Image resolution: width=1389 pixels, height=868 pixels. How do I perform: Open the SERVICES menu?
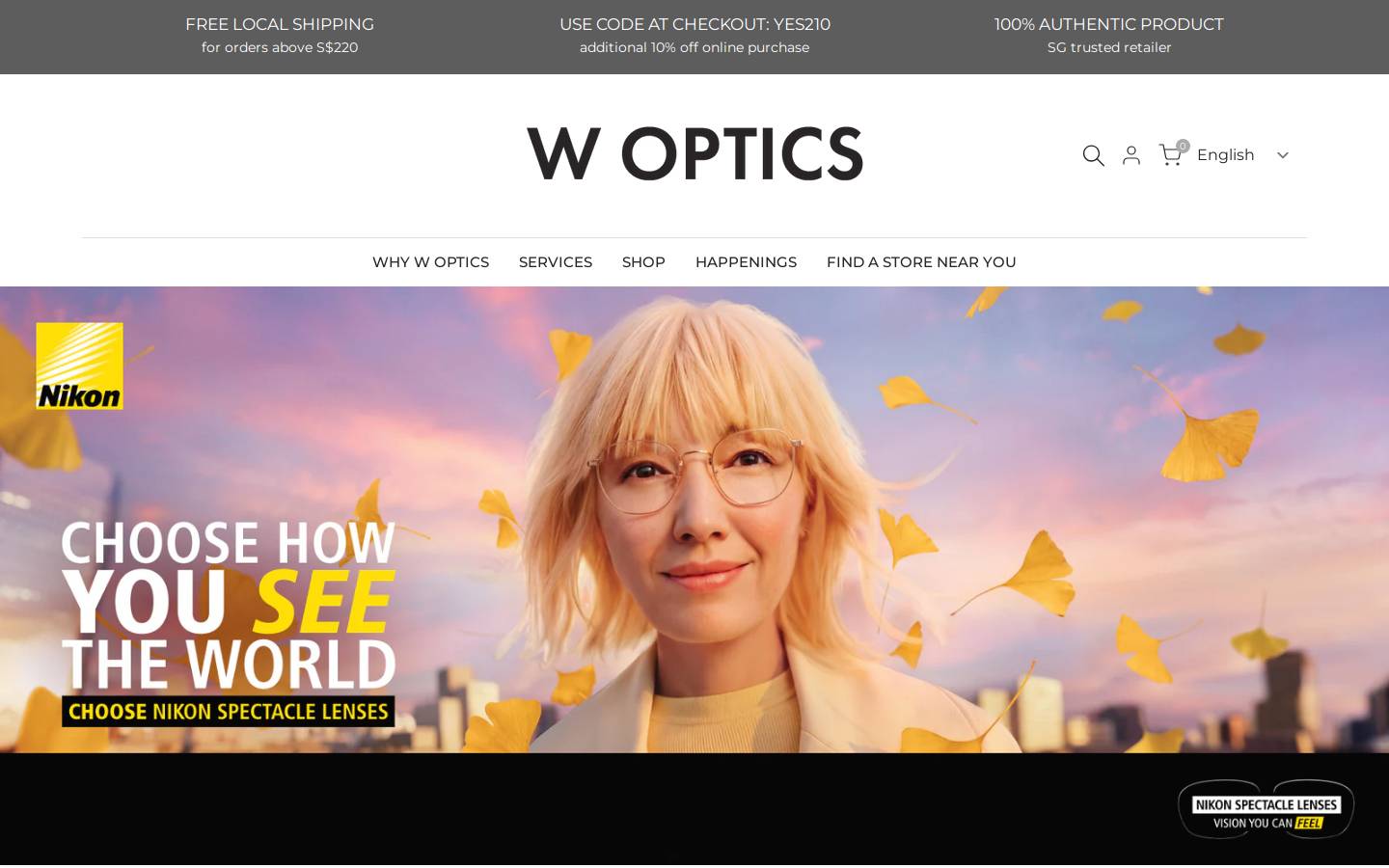point(556,262)
